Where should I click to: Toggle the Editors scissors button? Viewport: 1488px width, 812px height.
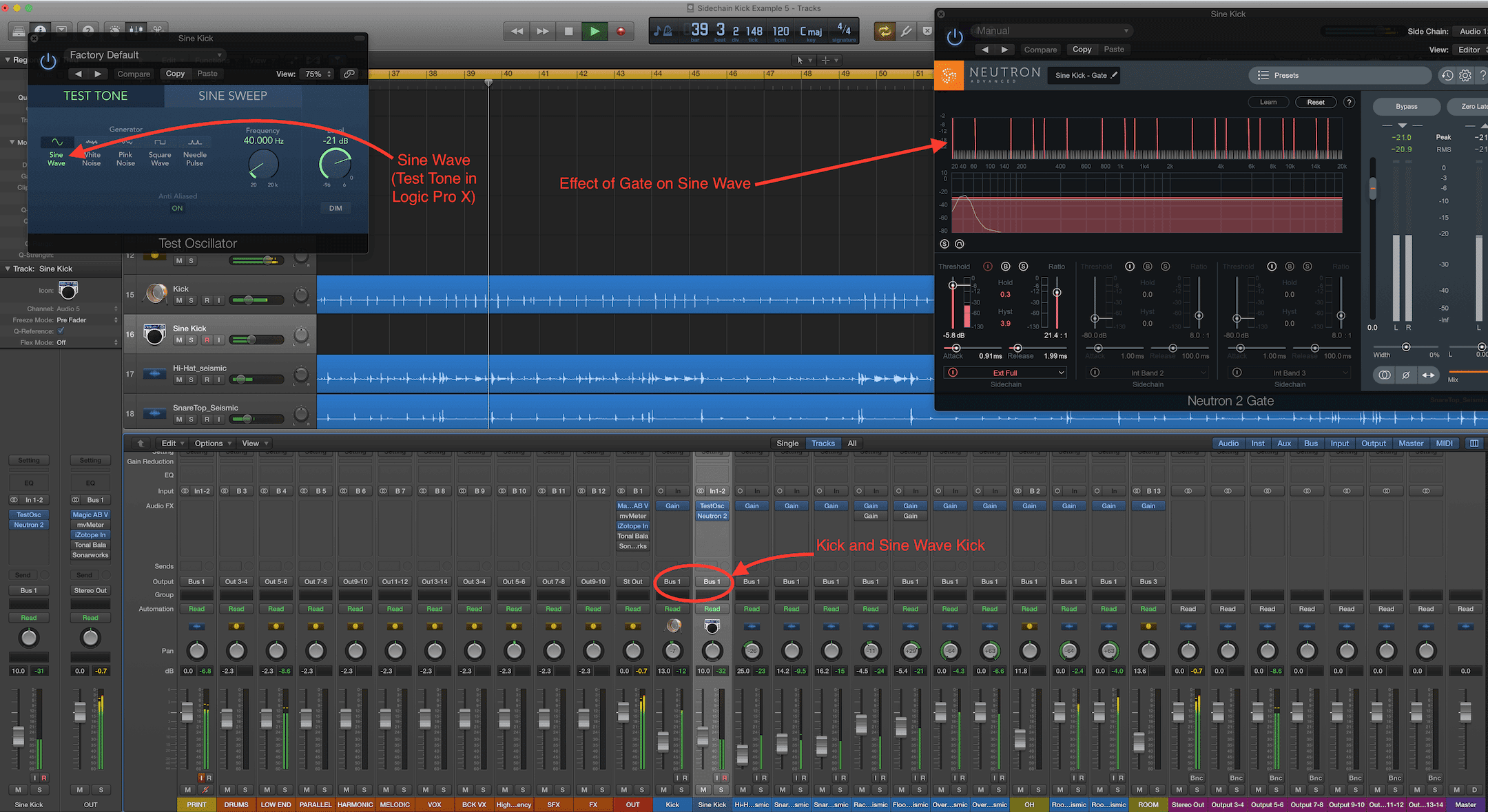(x=157, y=31)
